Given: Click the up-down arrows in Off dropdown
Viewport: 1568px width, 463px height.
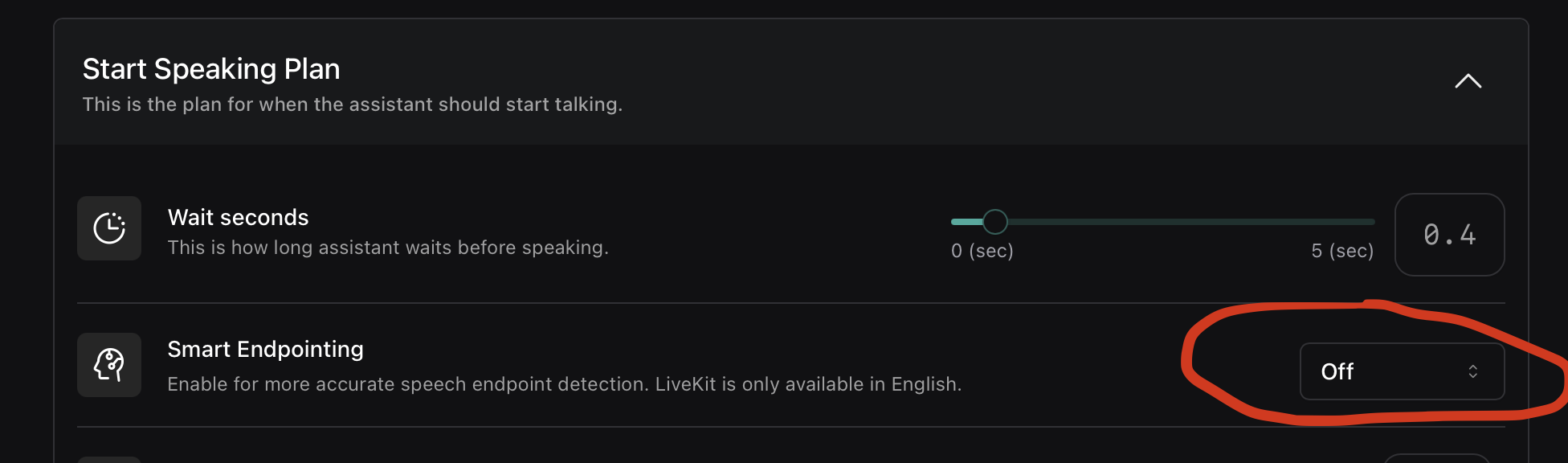Looking at the screenshot, I should click(1472, 371).
